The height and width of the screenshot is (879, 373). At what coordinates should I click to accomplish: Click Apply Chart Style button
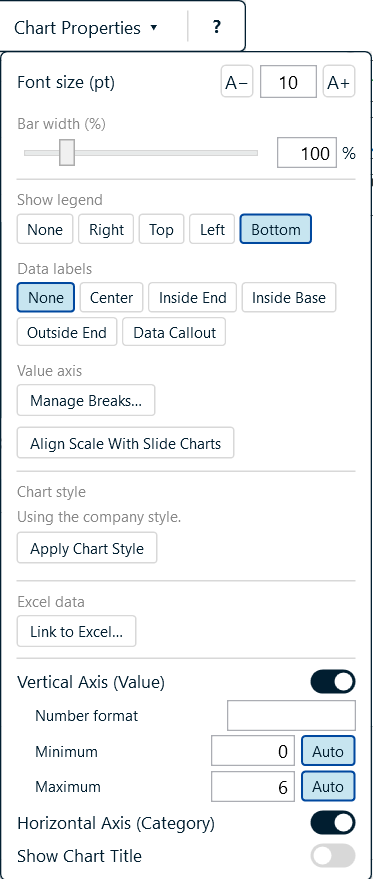click(x=87, y=548)
